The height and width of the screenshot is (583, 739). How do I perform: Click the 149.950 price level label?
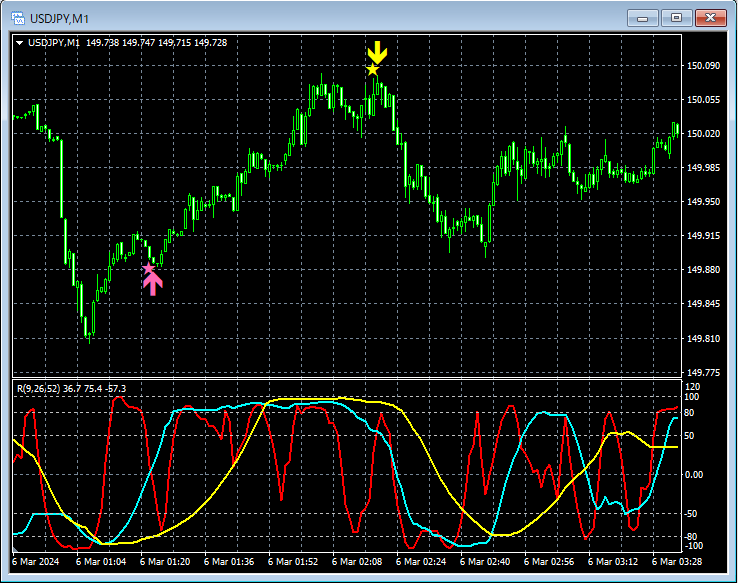pos(703,202)
